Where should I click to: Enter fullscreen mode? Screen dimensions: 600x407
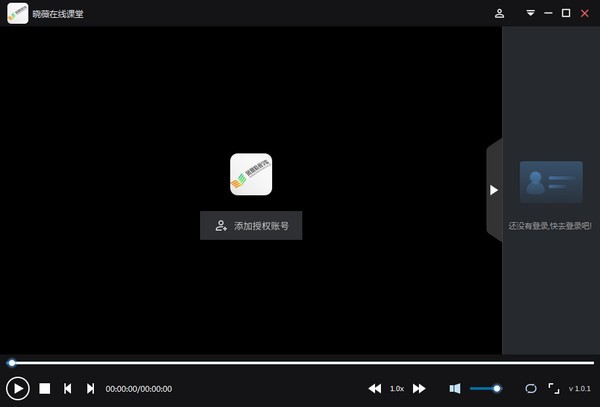(x=553, y=388)
